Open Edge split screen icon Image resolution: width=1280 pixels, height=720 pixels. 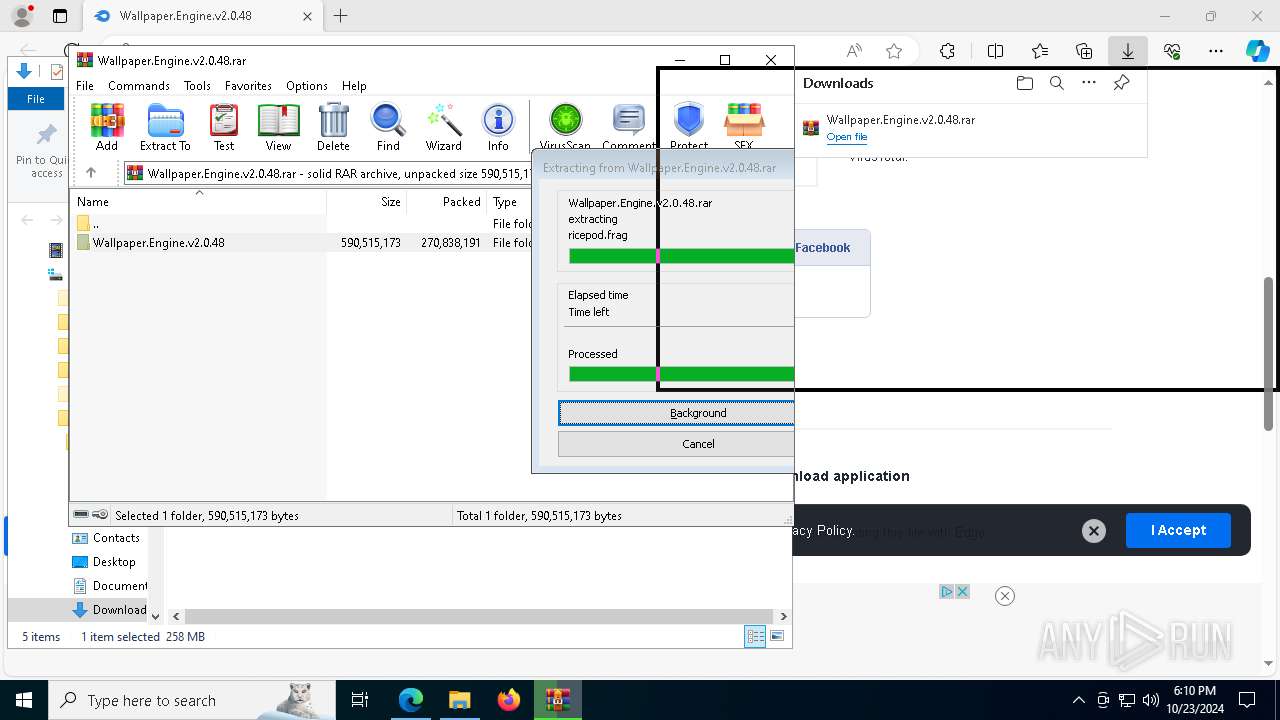[x=995, y=51]
